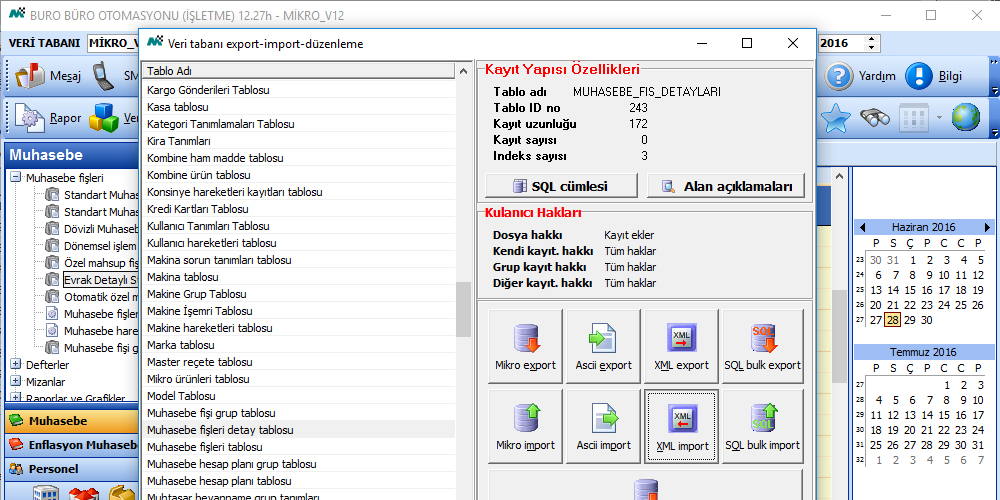This screenshot has height=500, width=1000.
Task: Click the colored cubes toolbar icon
Action: [x=104, y=118]
